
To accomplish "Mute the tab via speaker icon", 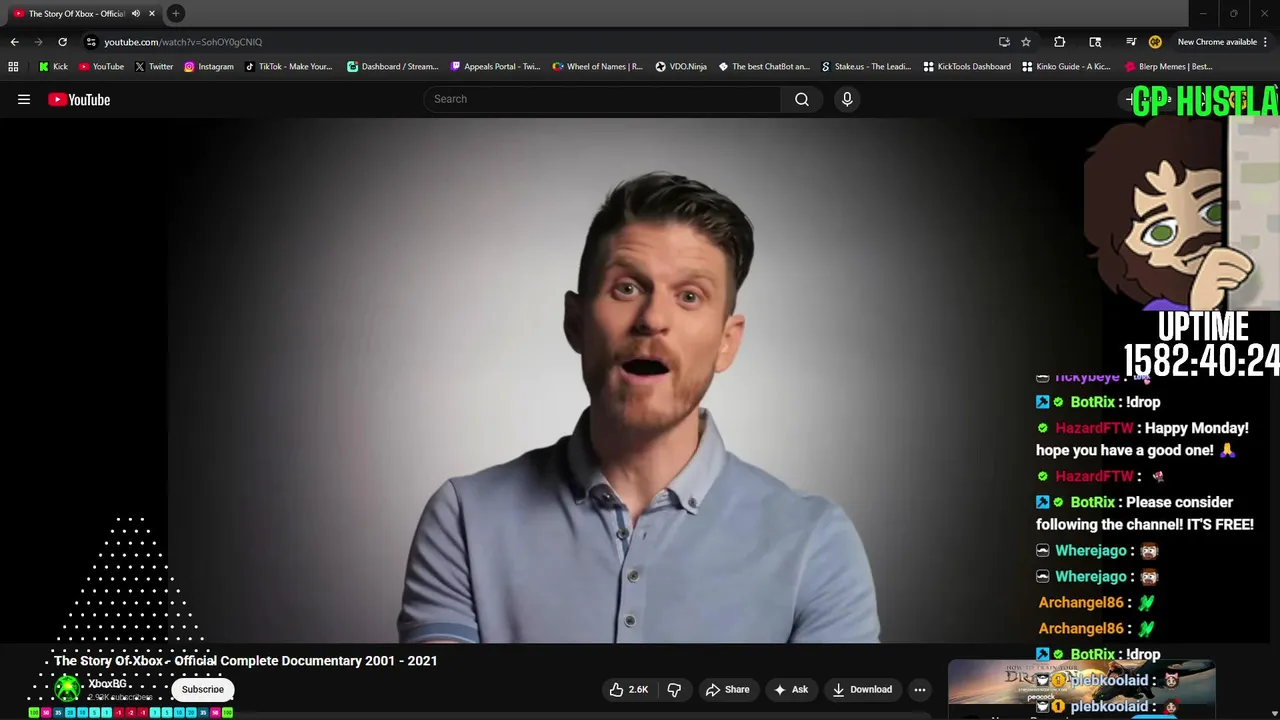I will click(136, 13).
